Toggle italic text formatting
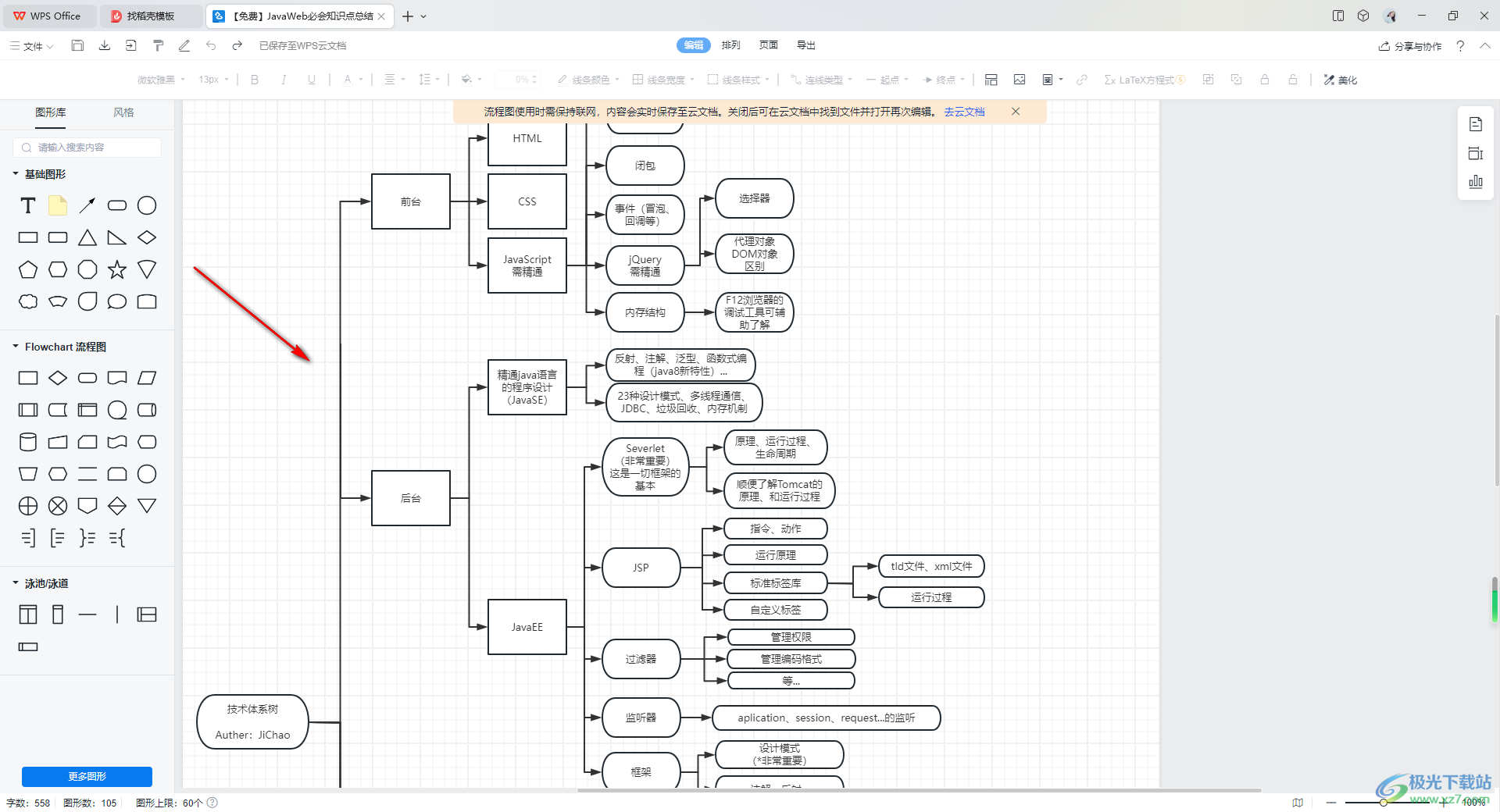 click(x=284, y=80)
